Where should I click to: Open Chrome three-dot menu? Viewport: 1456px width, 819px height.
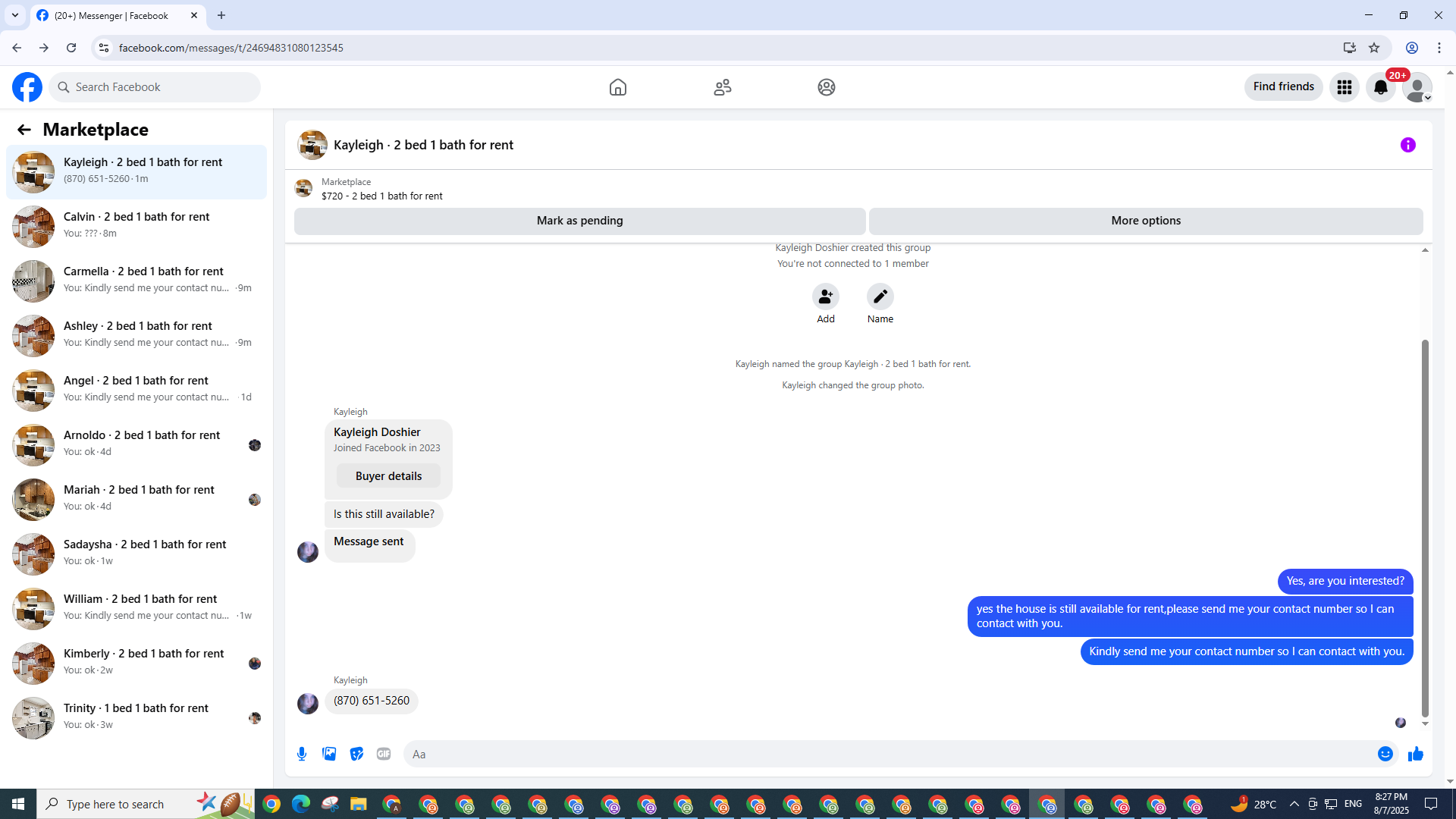[1439, 48]
